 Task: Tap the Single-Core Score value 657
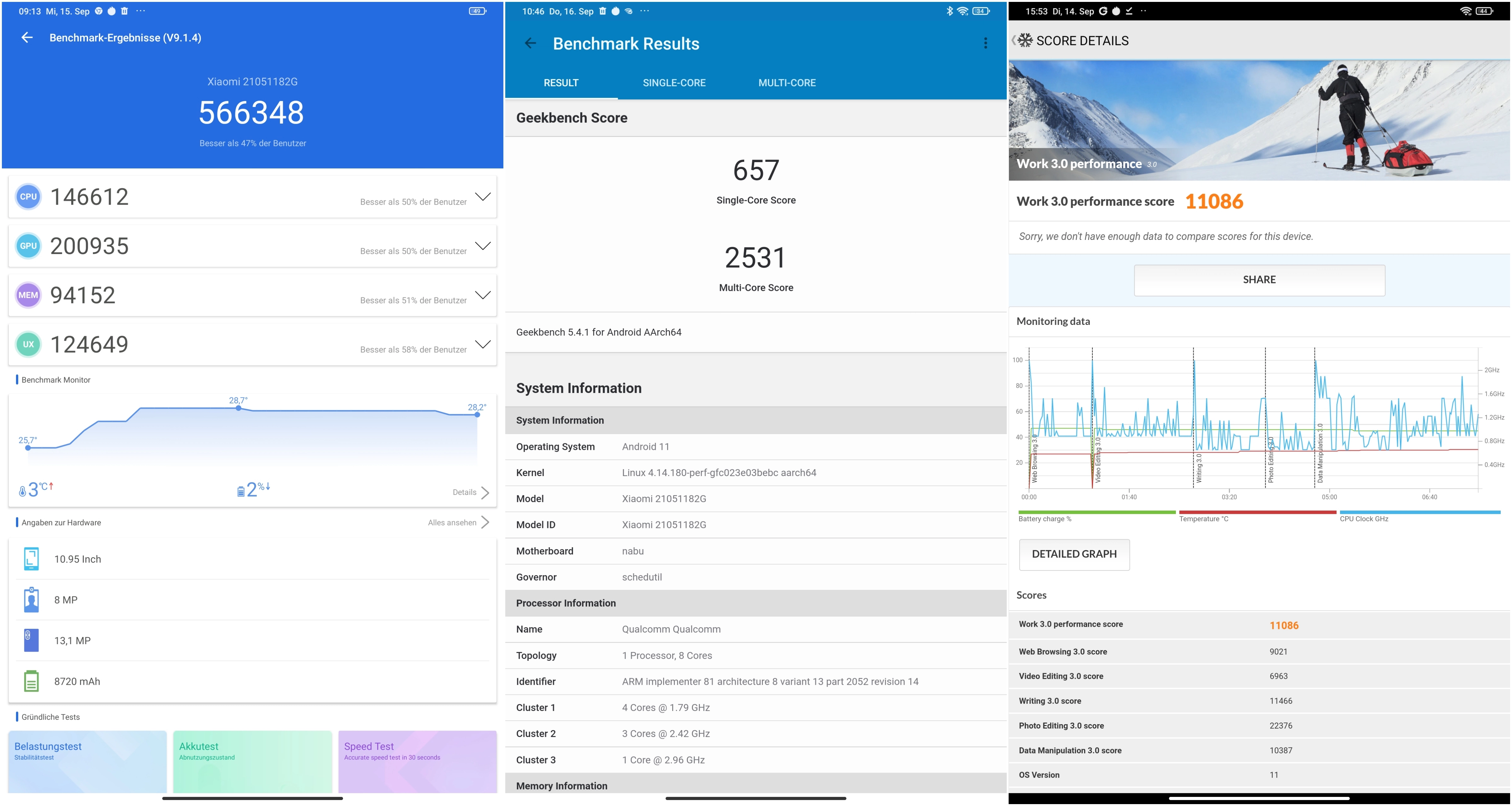[756, 171]
